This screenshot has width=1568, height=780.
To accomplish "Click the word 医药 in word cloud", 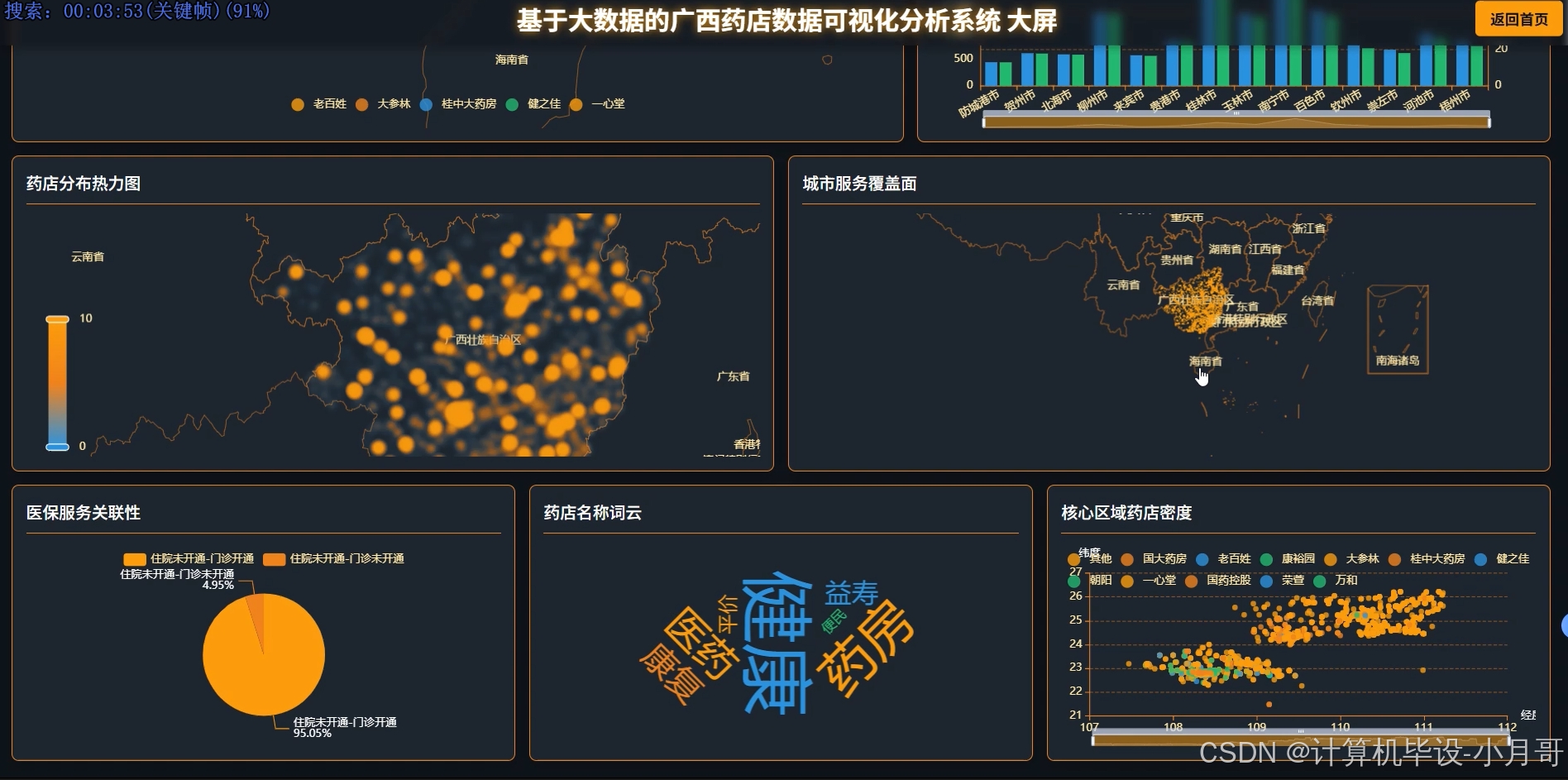I will (700, 644).
